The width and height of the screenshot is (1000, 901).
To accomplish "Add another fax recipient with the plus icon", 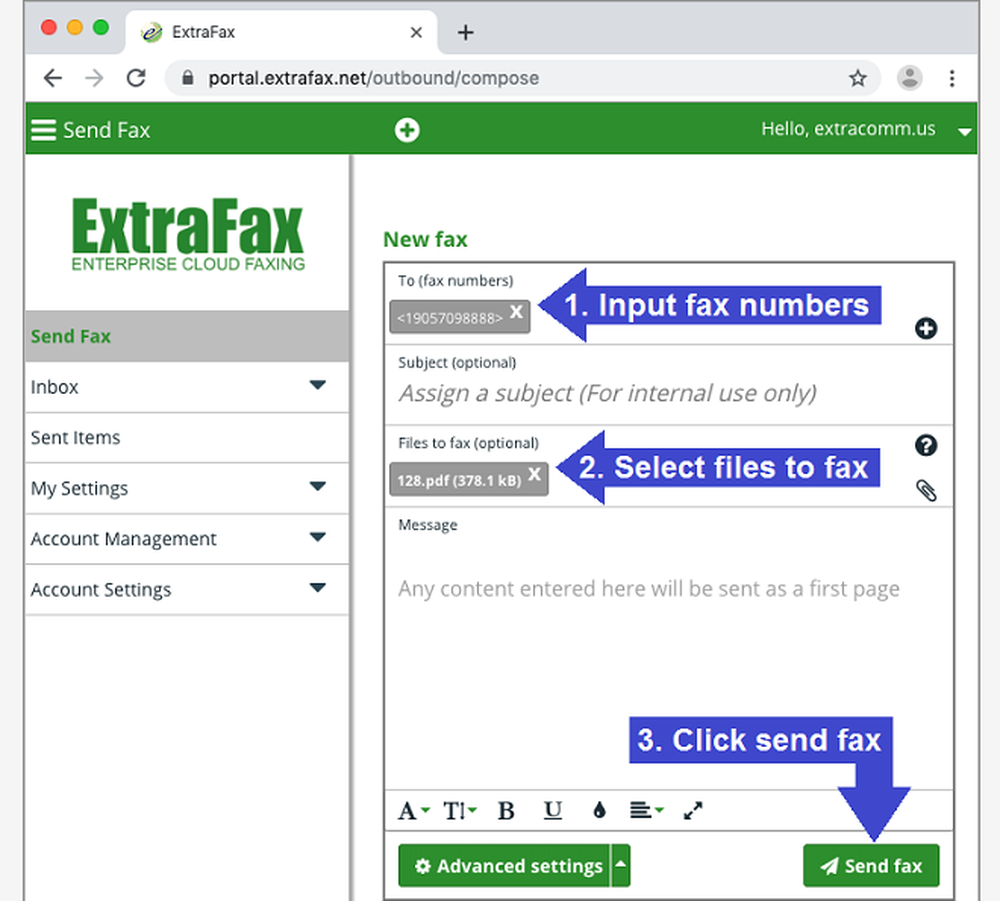I will pos(925,328).
